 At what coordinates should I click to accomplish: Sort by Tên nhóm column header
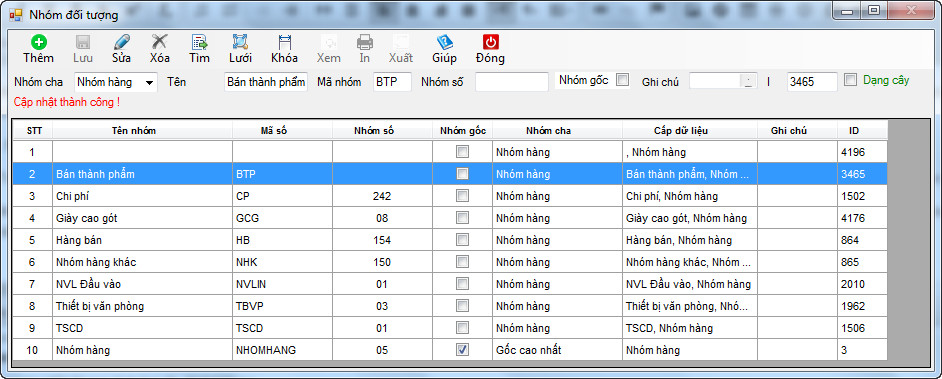click(142, 130)
